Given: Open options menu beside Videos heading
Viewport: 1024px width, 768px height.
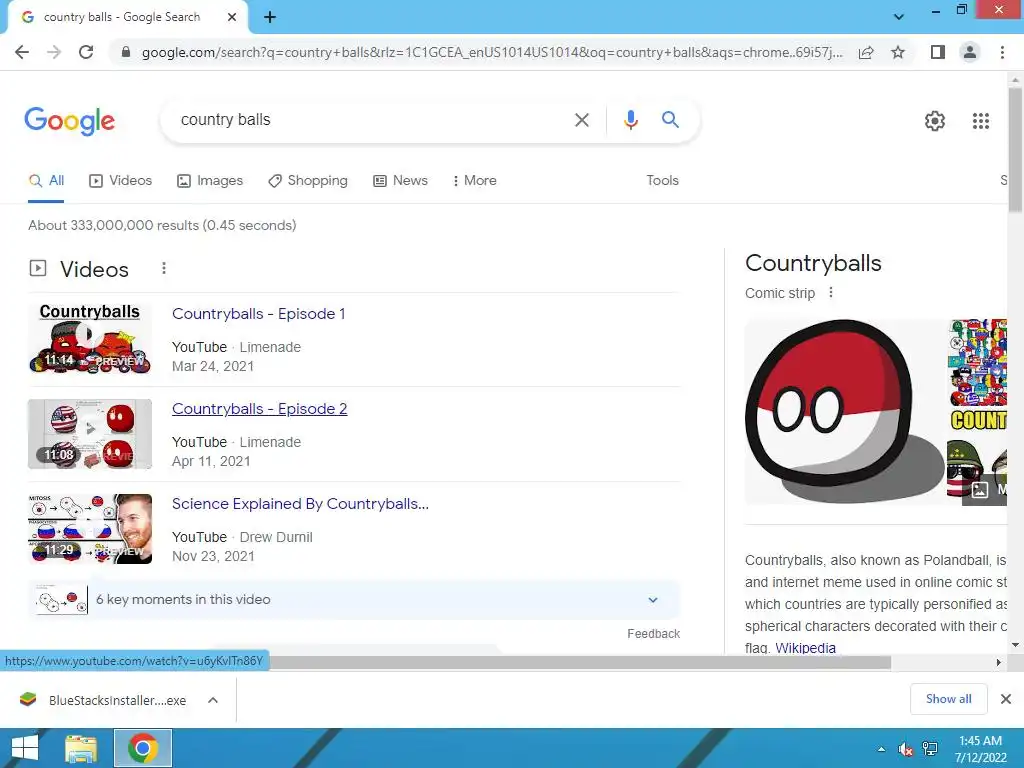Looking at the screenshot, I should tap(164, 268).
